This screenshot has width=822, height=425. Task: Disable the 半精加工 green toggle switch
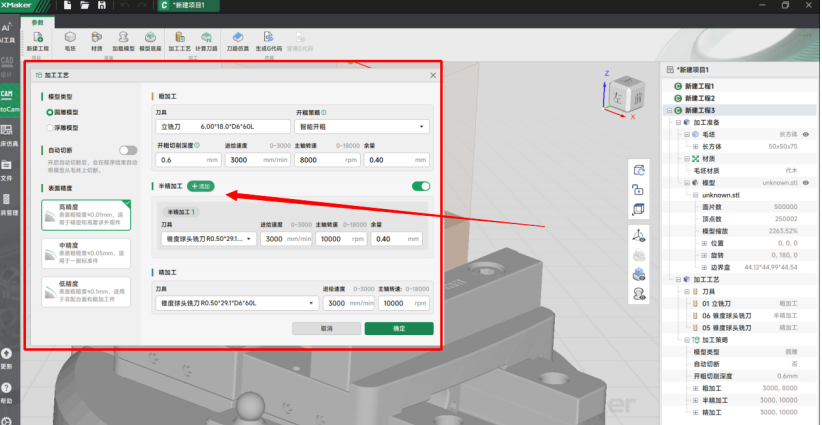[x=421, y=186]
